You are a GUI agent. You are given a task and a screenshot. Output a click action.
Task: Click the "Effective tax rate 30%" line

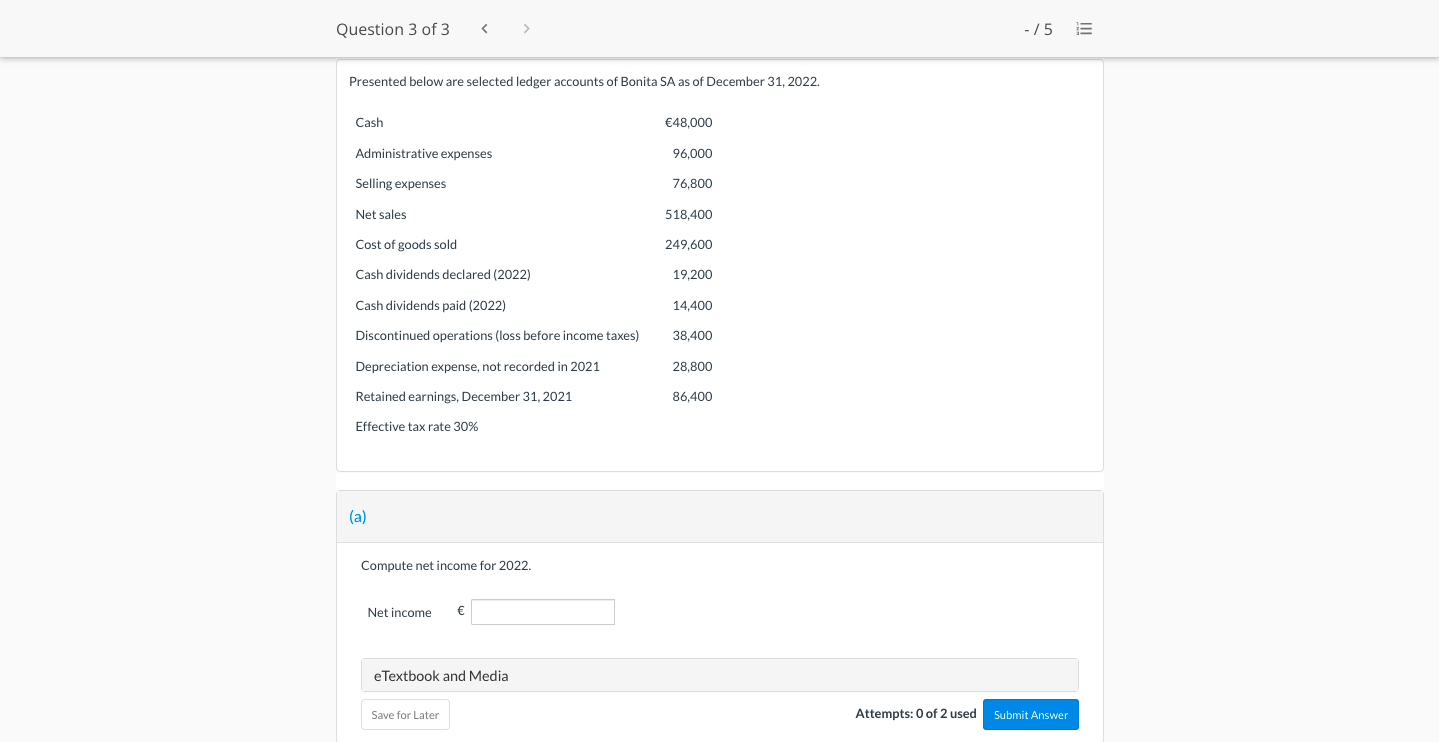coord(417,426)
